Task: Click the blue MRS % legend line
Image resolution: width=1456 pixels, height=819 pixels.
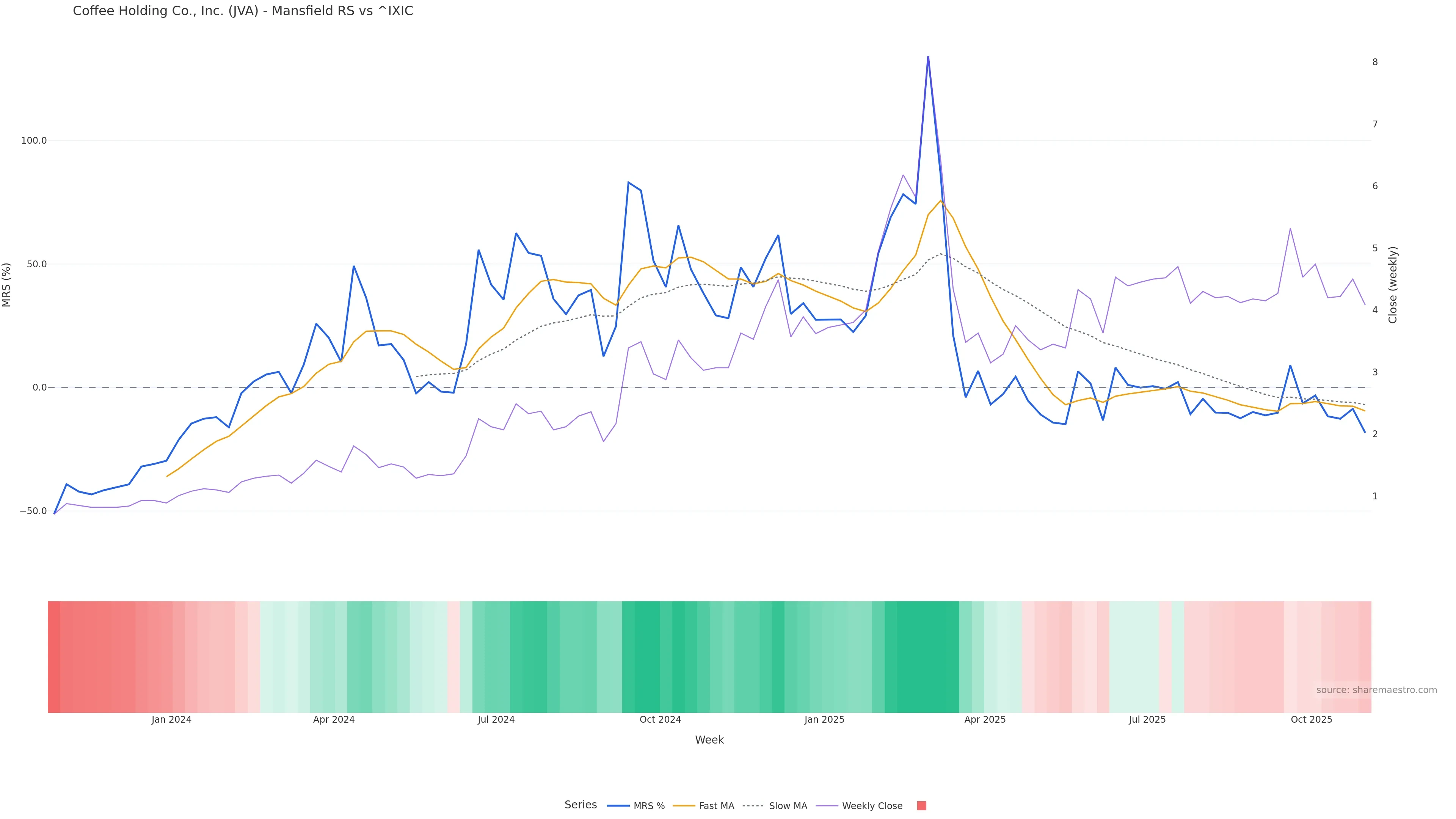Action: point(618,806)
